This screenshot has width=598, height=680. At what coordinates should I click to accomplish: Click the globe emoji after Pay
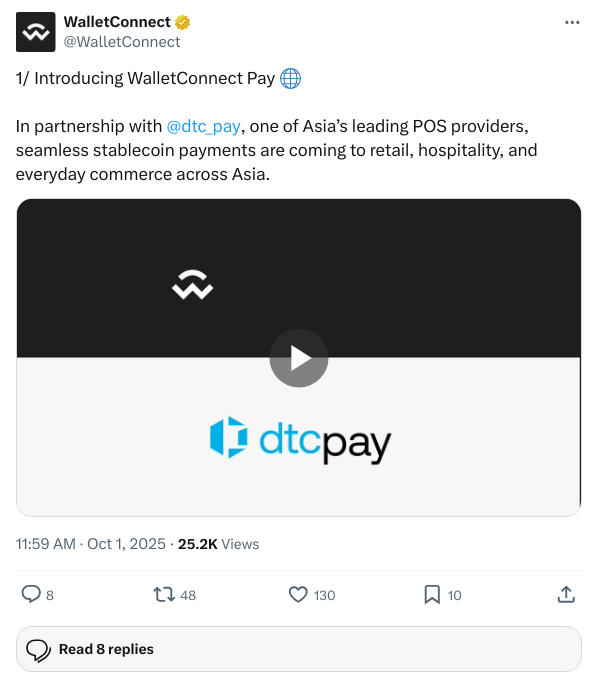290,78
